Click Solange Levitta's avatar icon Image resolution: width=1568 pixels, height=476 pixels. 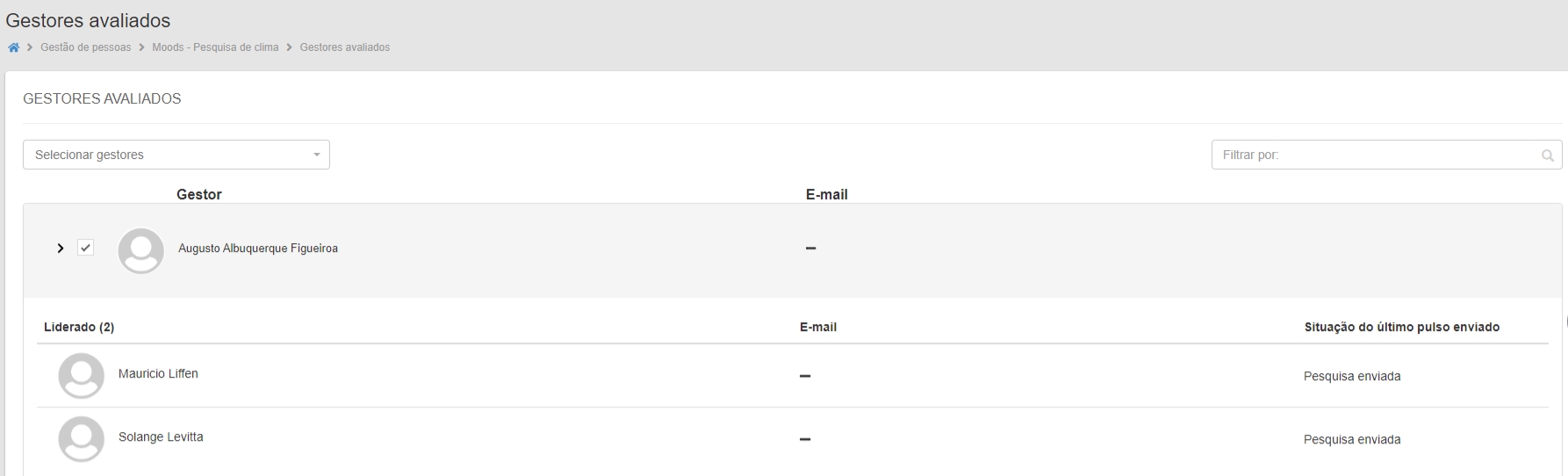(x=81, y=439)
